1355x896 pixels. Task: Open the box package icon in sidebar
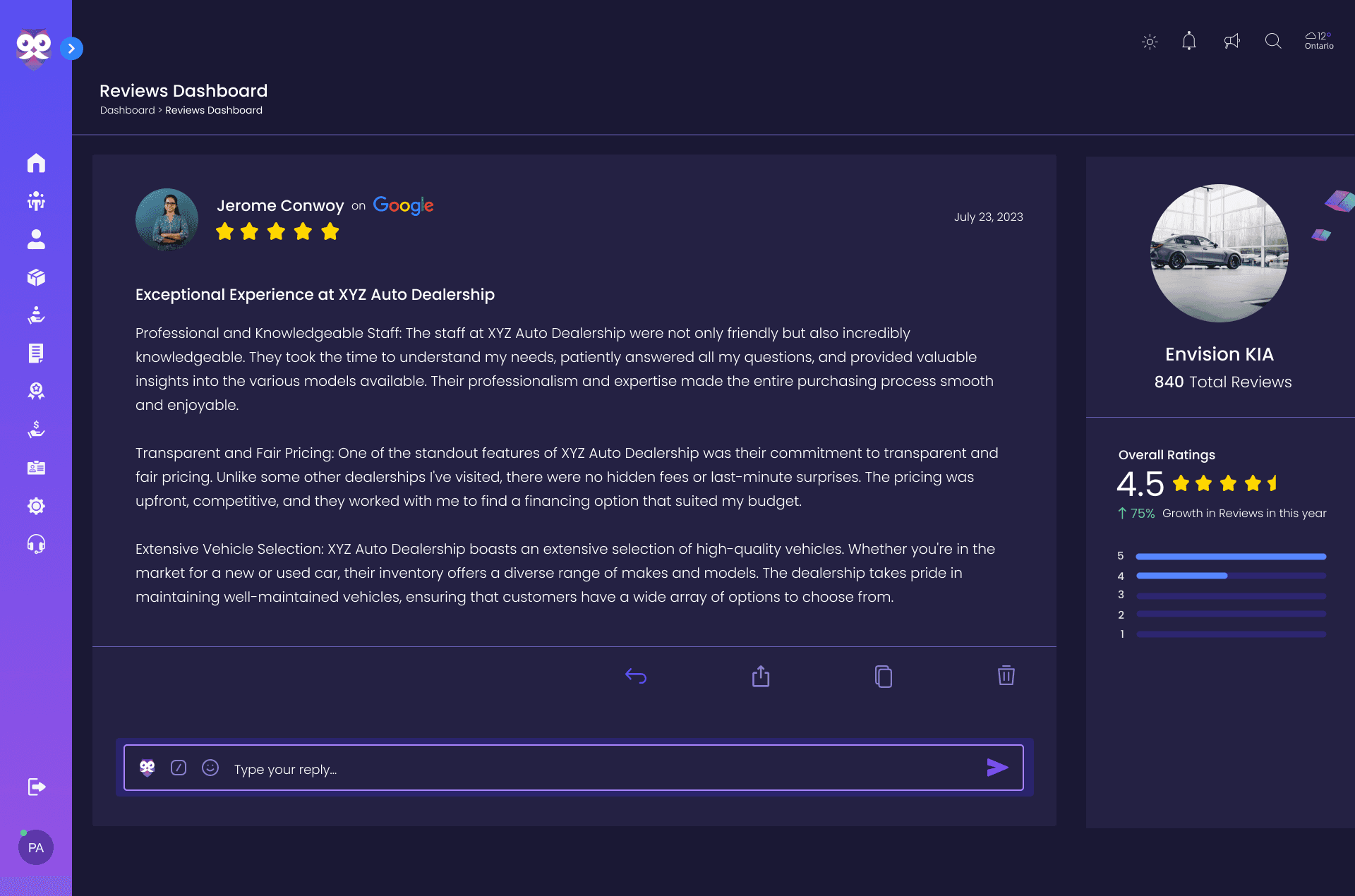(x=36, y=277)
